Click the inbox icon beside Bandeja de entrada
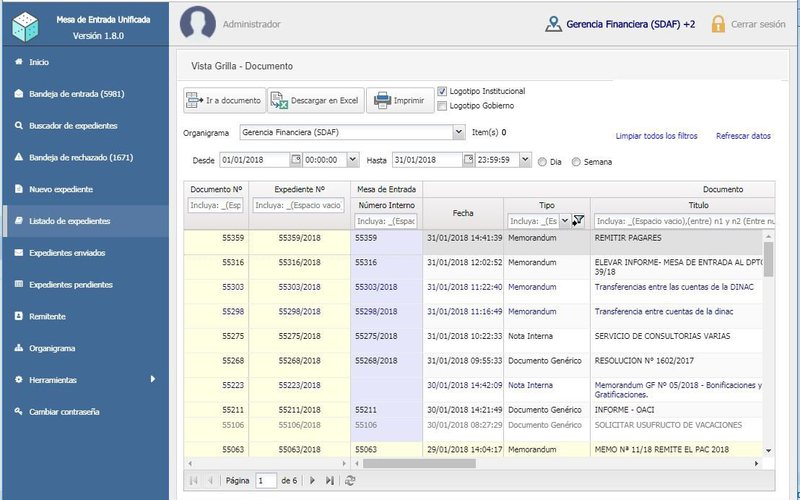The height and width of the screenshot is (500, 800). [19, 94]
